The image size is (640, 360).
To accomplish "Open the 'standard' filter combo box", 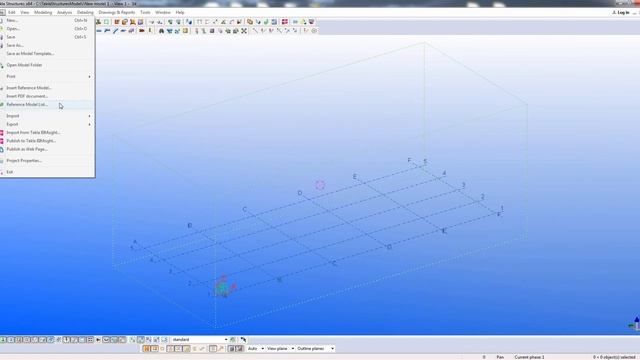I will click(x=200, y=340).
